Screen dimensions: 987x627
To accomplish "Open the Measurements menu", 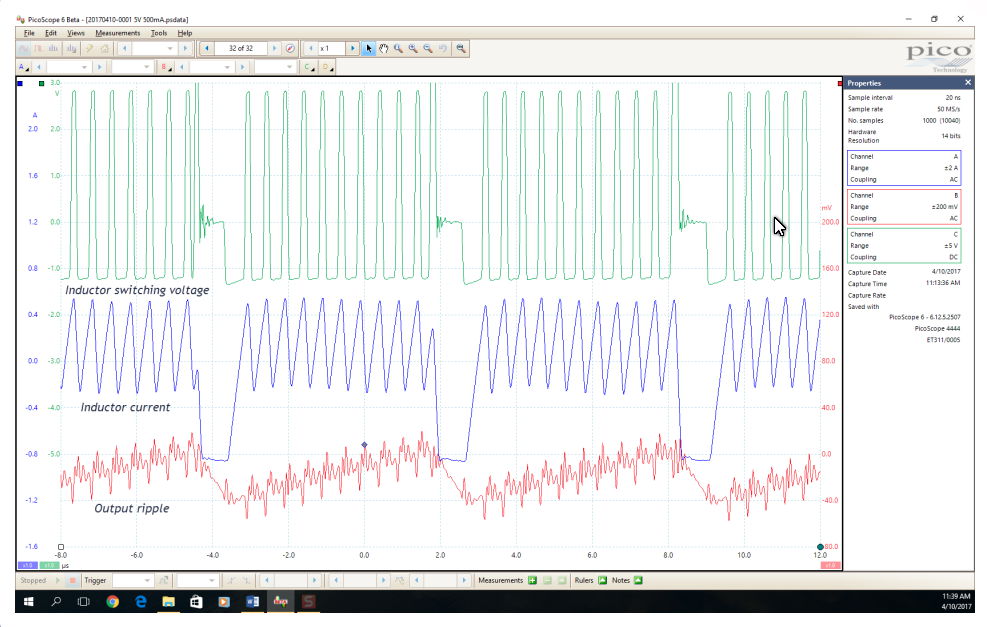I will pos(118,33).
